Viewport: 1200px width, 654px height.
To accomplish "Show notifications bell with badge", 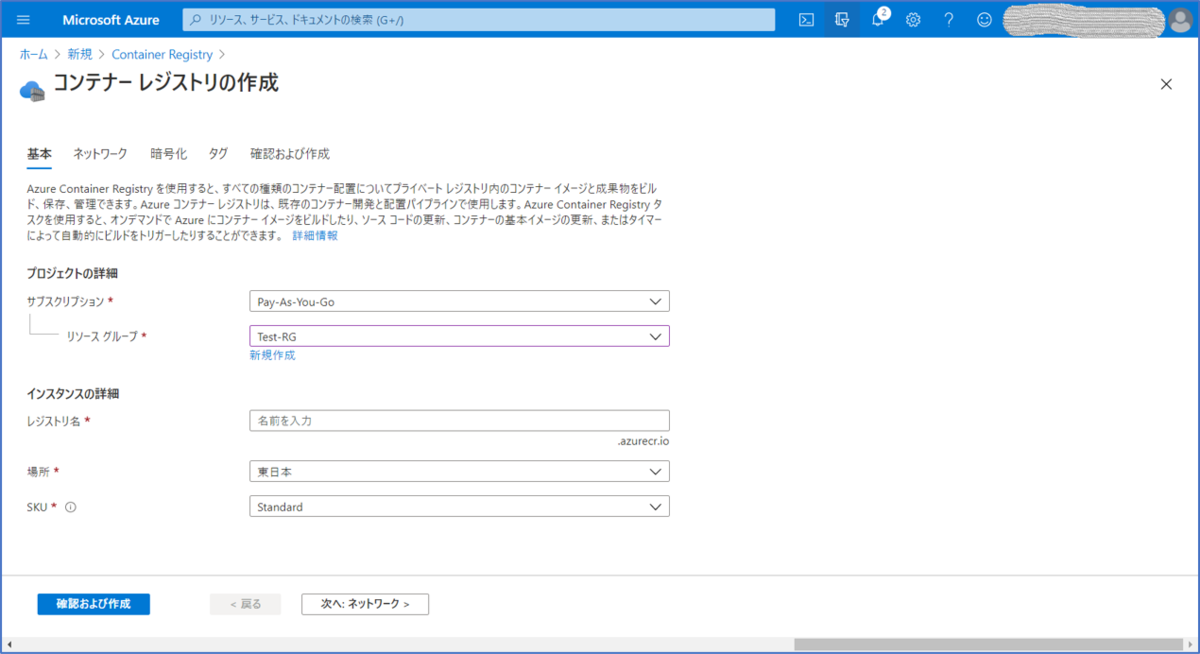I will click(x=878, y=19).
